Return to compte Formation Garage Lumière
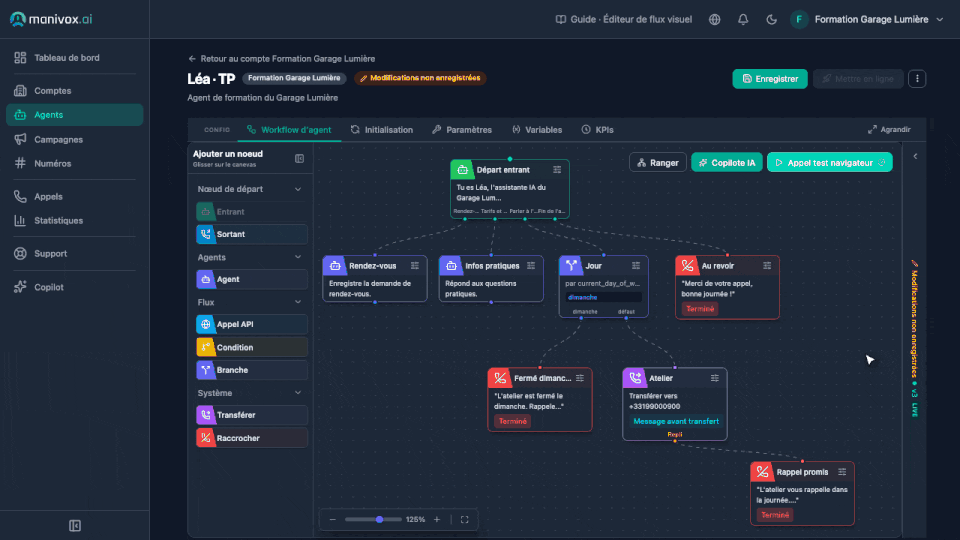Screen dimensions: 960x540 [282, 59]
